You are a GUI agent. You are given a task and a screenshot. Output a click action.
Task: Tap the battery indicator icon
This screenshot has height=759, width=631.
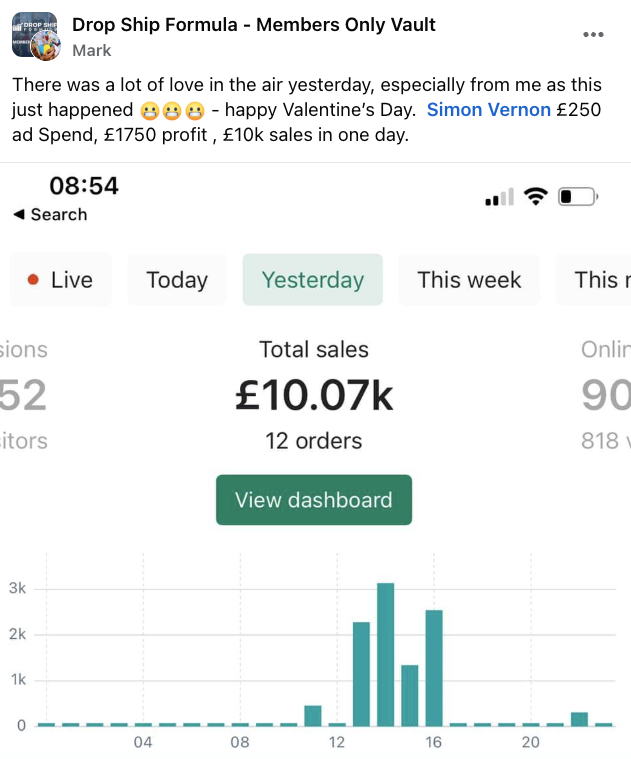point(578,197)
